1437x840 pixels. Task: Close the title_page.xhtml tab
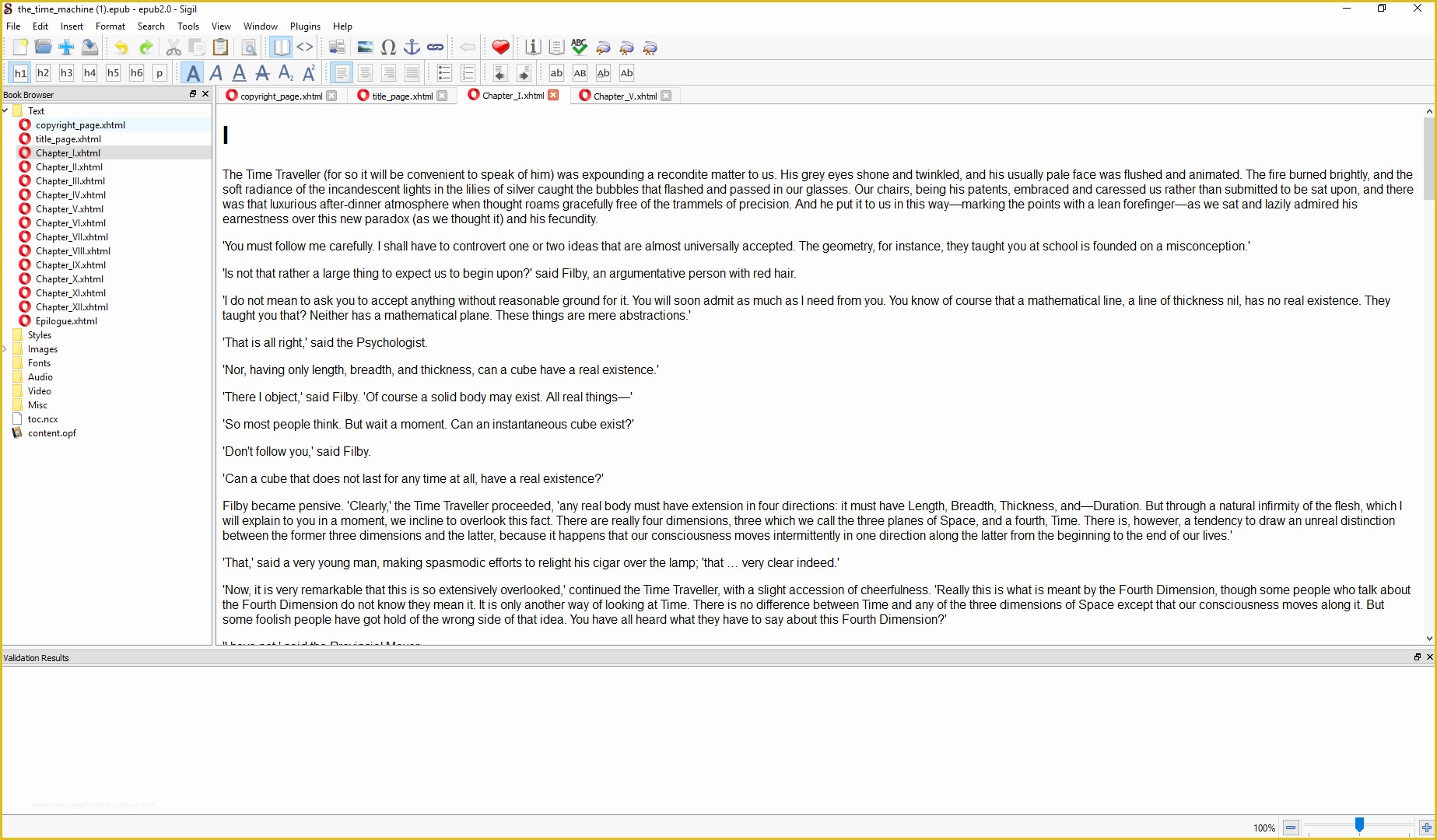(442, 96)
